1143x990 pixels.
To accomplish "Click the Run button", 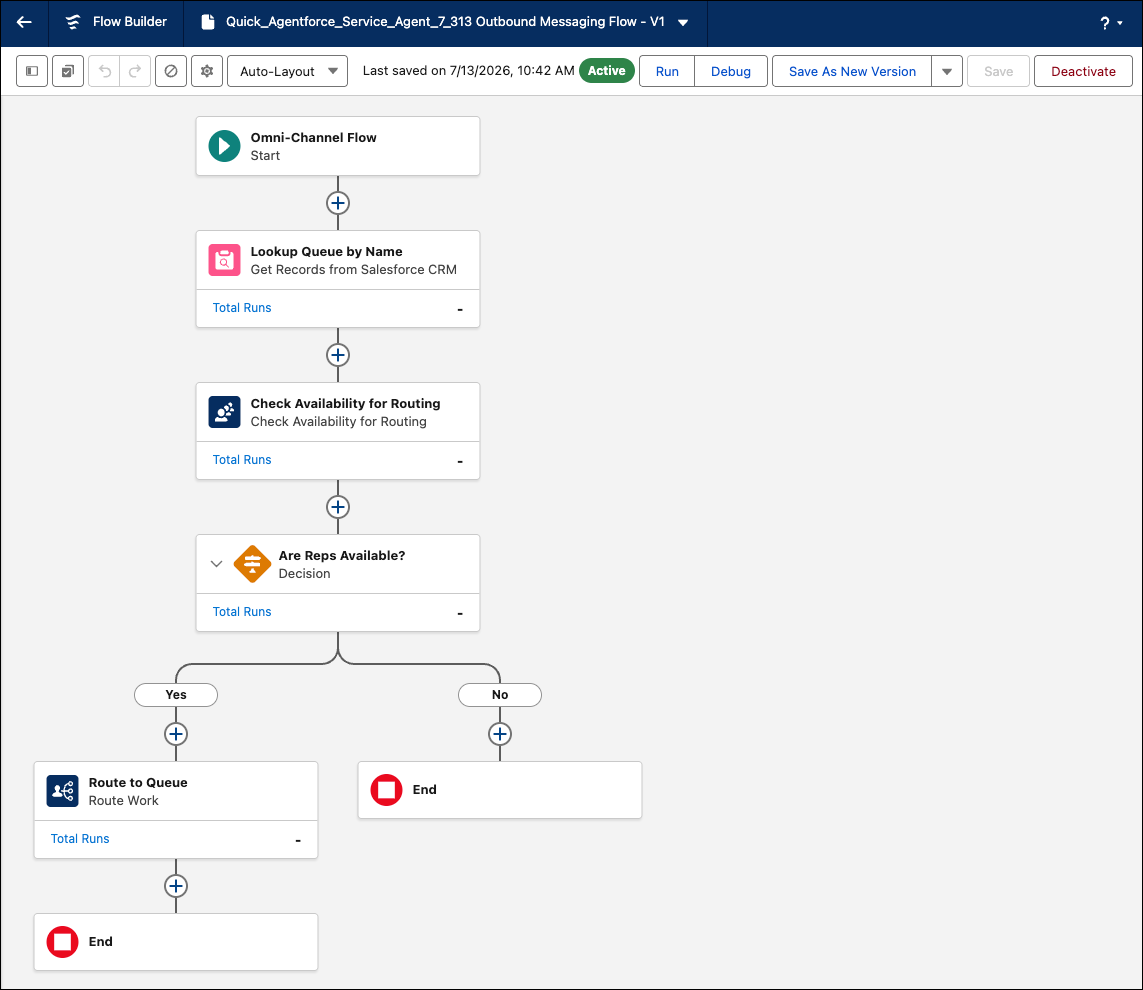I will click(x=667, y=71).
